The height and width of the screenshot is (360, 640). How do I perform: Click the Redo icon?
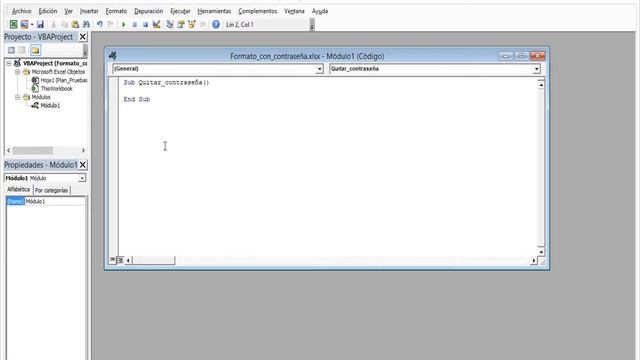(x=110, y=24)
